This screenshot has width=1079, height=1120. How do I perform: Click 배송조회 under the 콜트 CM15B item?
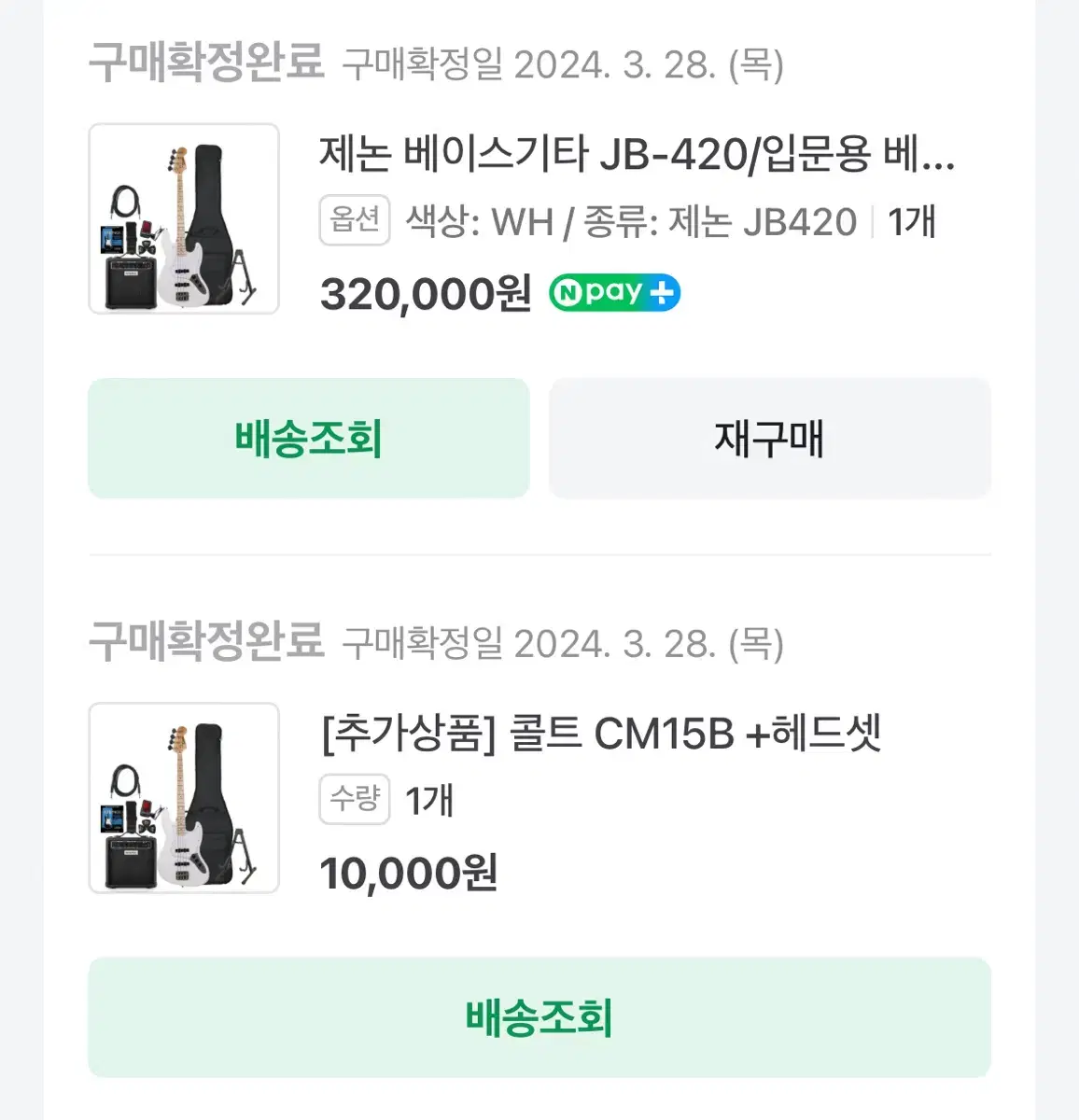[x=539, y=1016]
